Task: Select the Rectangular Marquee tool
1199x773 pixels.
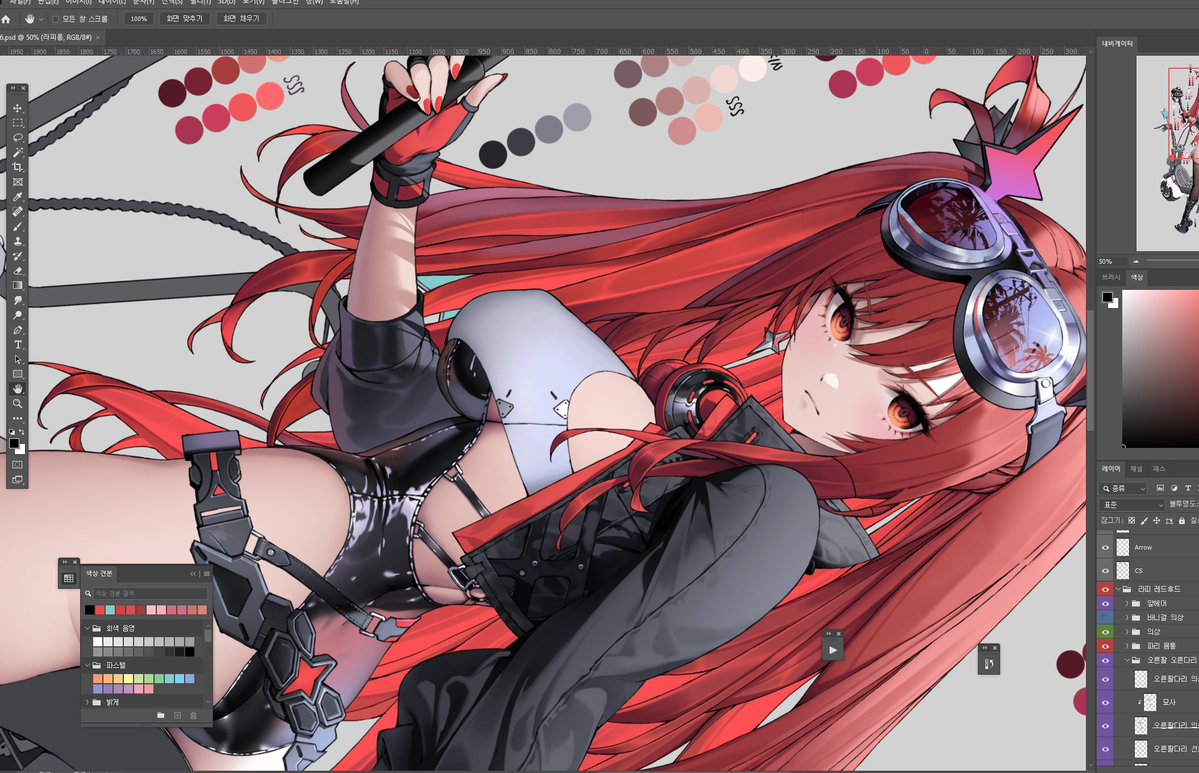Action: pyautogui.click(x=18, y=123)
